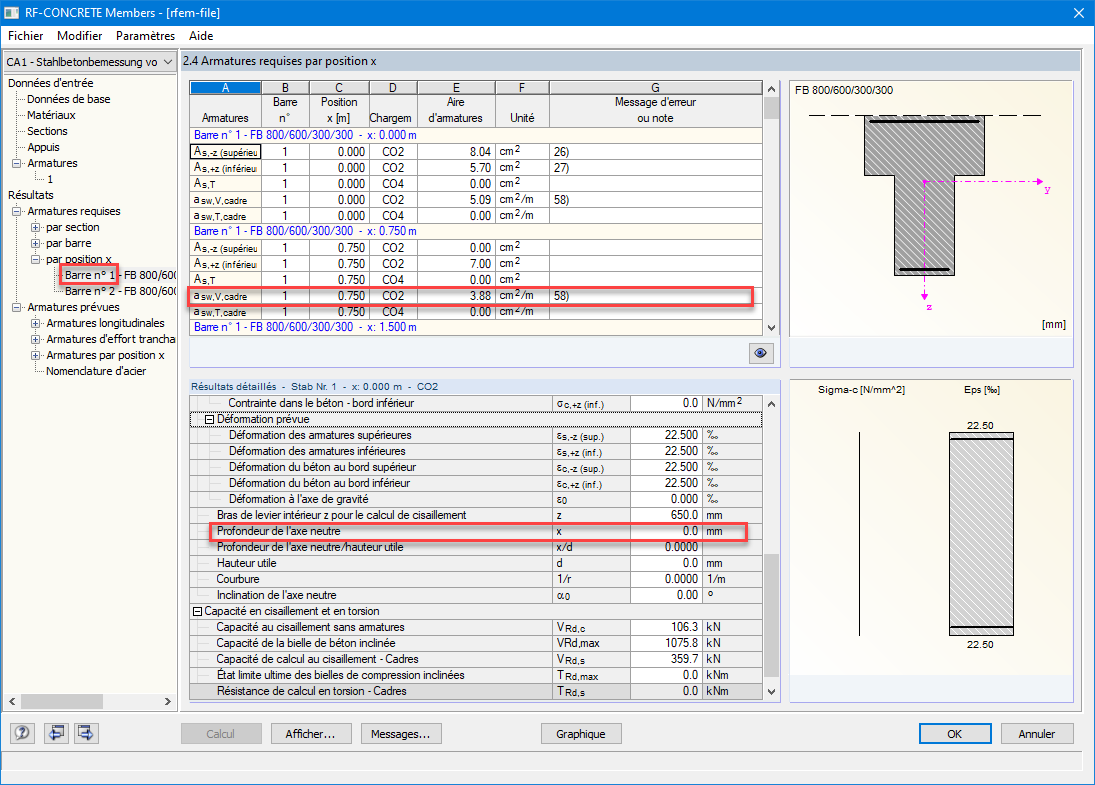This screenshot has width=1095, height=785.
Task: Click scroll-down arrow of details table
Action: coord(771,692)
